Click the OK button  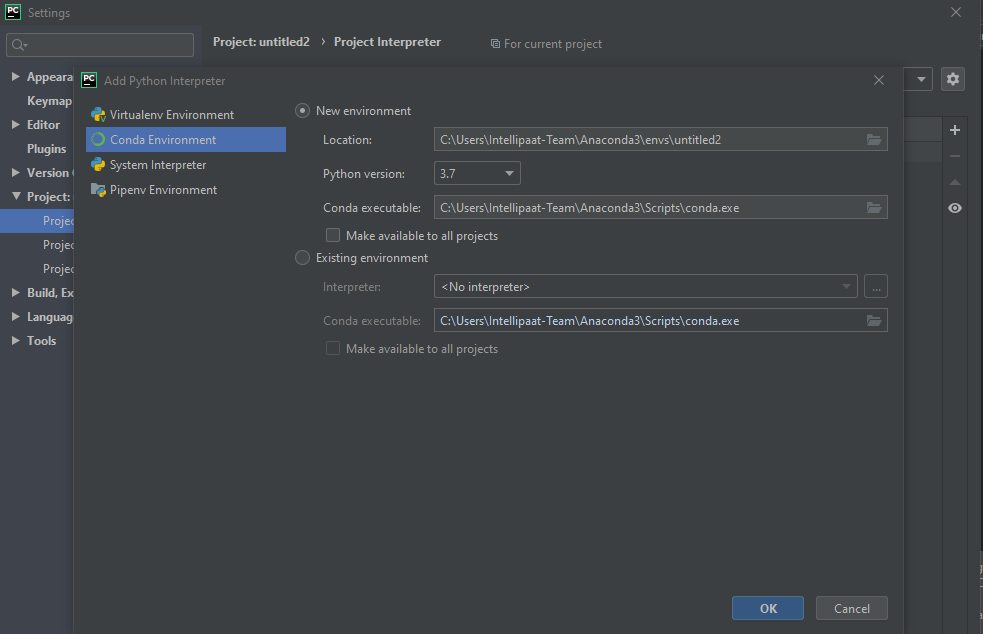tap(767, 608)
